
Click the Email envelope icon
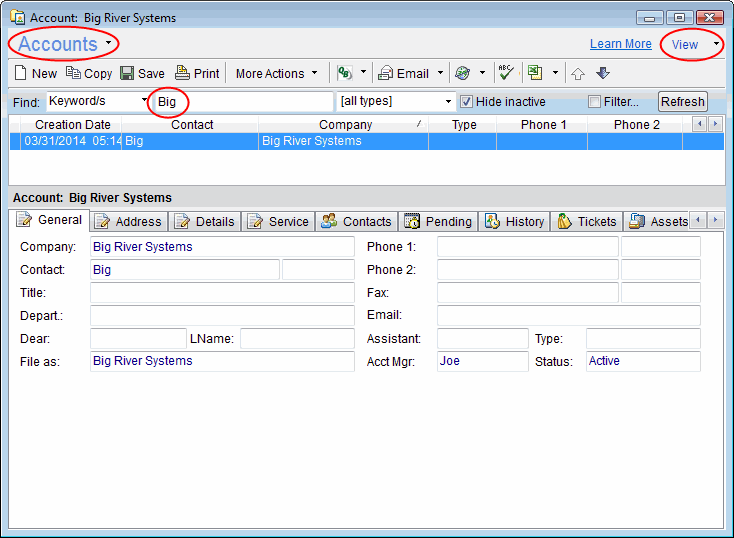[385, 73]
